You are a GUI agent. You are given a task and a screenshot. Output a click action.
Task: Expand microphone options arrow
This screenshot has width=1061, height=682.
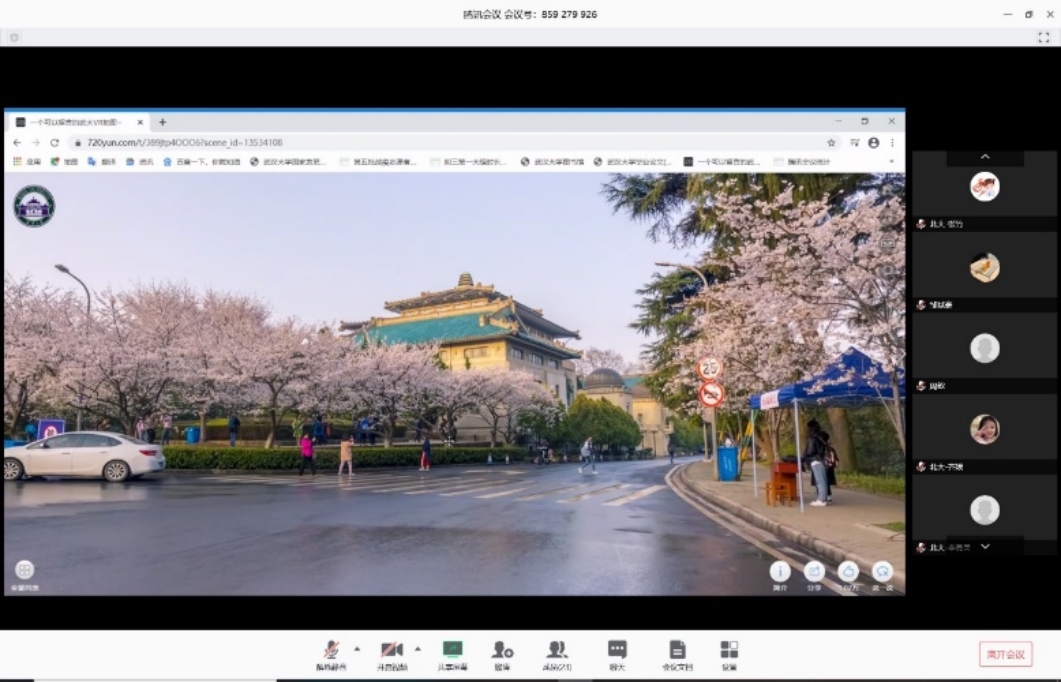click(357, 648)
